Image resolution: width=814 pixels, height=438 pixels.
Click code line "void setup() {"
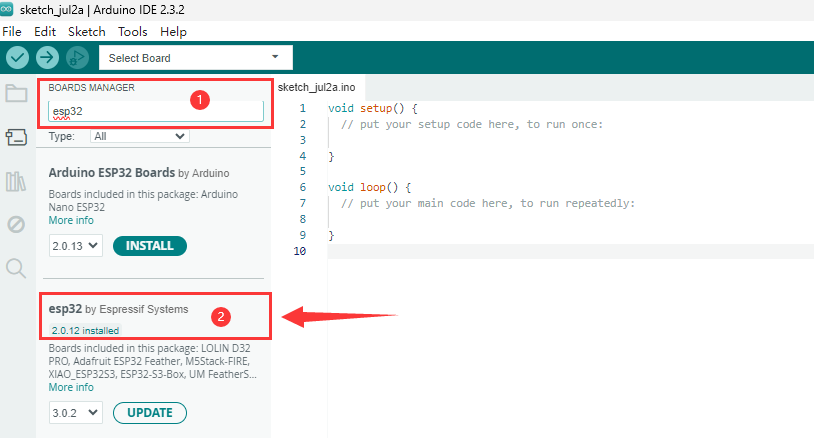(373, 108)
